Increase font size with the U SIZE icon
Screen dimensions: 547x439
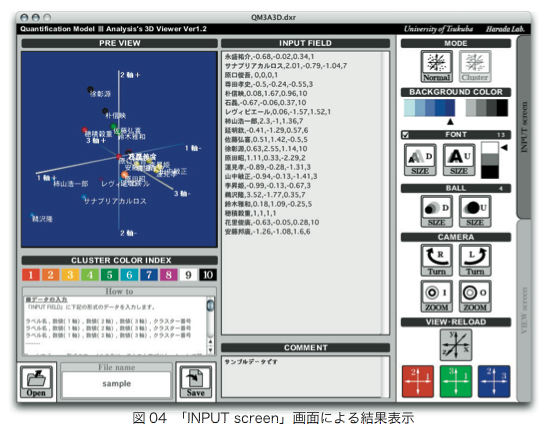pyautogui.click(x=459, y=160)
